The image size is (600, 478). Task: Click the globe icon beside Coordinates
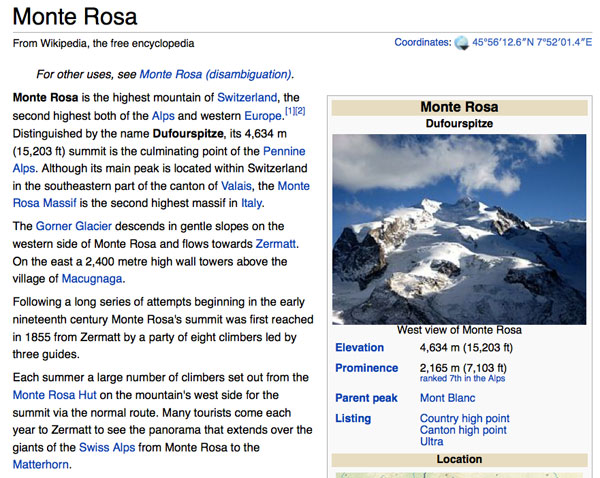pos(461,43)
